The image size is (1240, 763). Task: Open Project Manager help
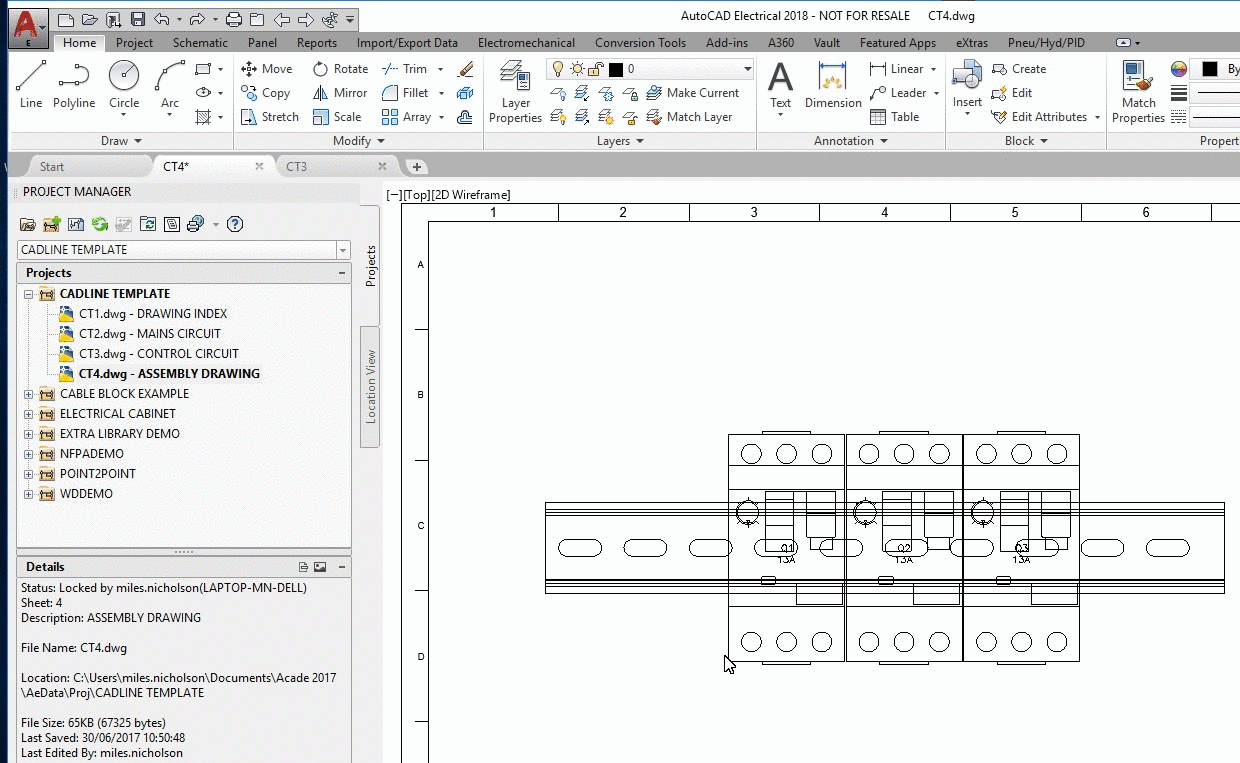234,224
